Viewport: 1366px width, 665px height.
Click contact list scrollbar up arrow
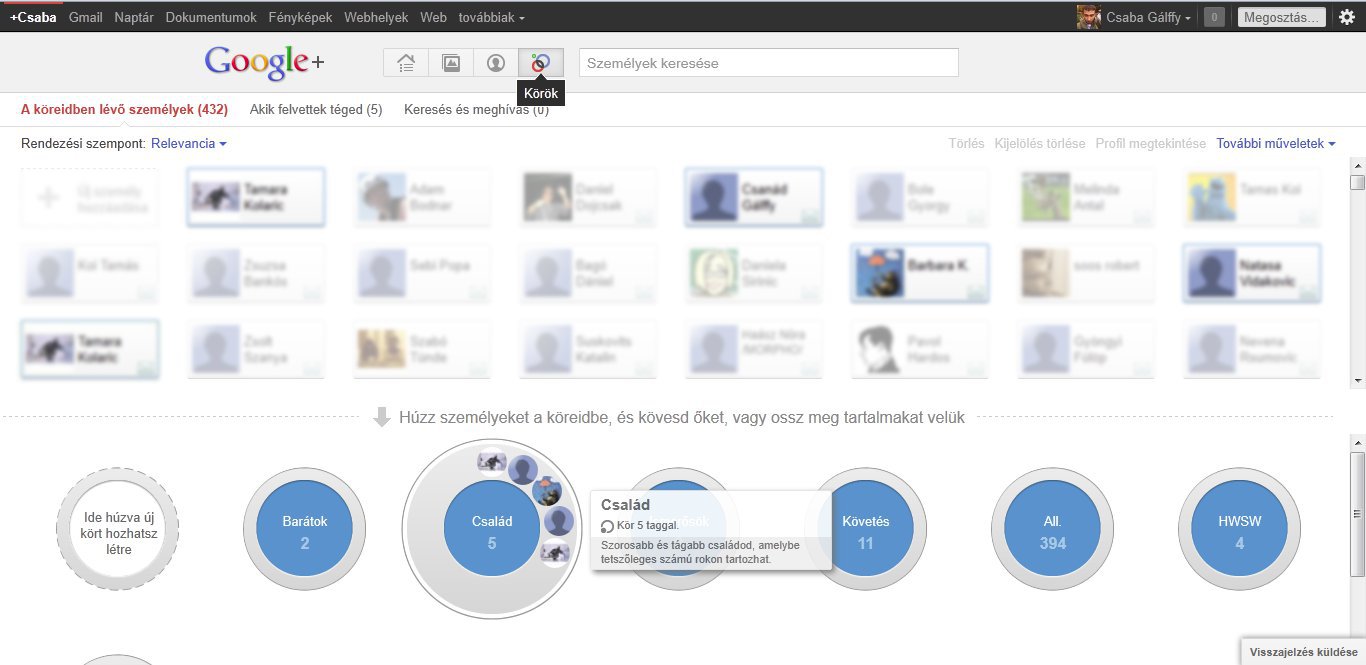[x=1357, y=164]
